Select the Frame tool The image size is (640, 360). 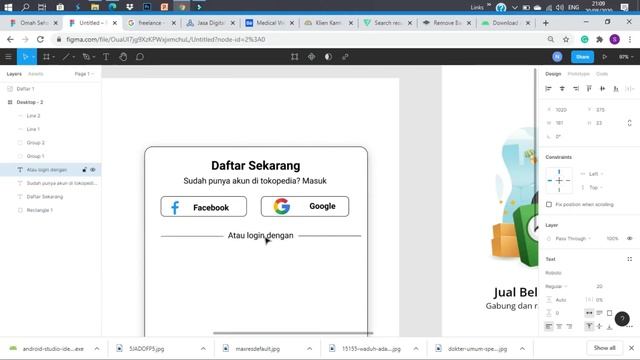click(46, 57)
